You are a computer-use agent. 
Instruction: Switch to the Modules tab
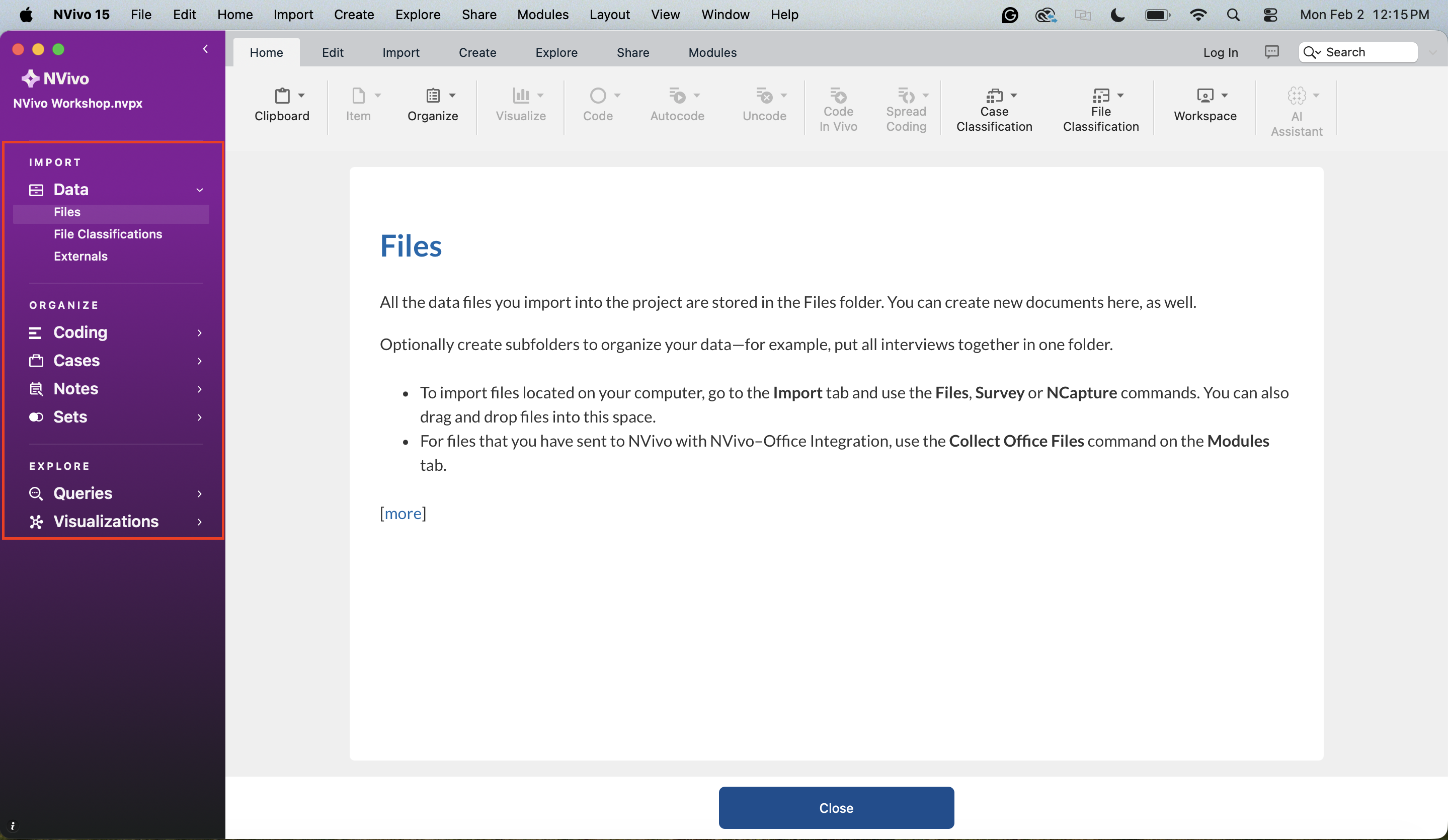[712, 52]
